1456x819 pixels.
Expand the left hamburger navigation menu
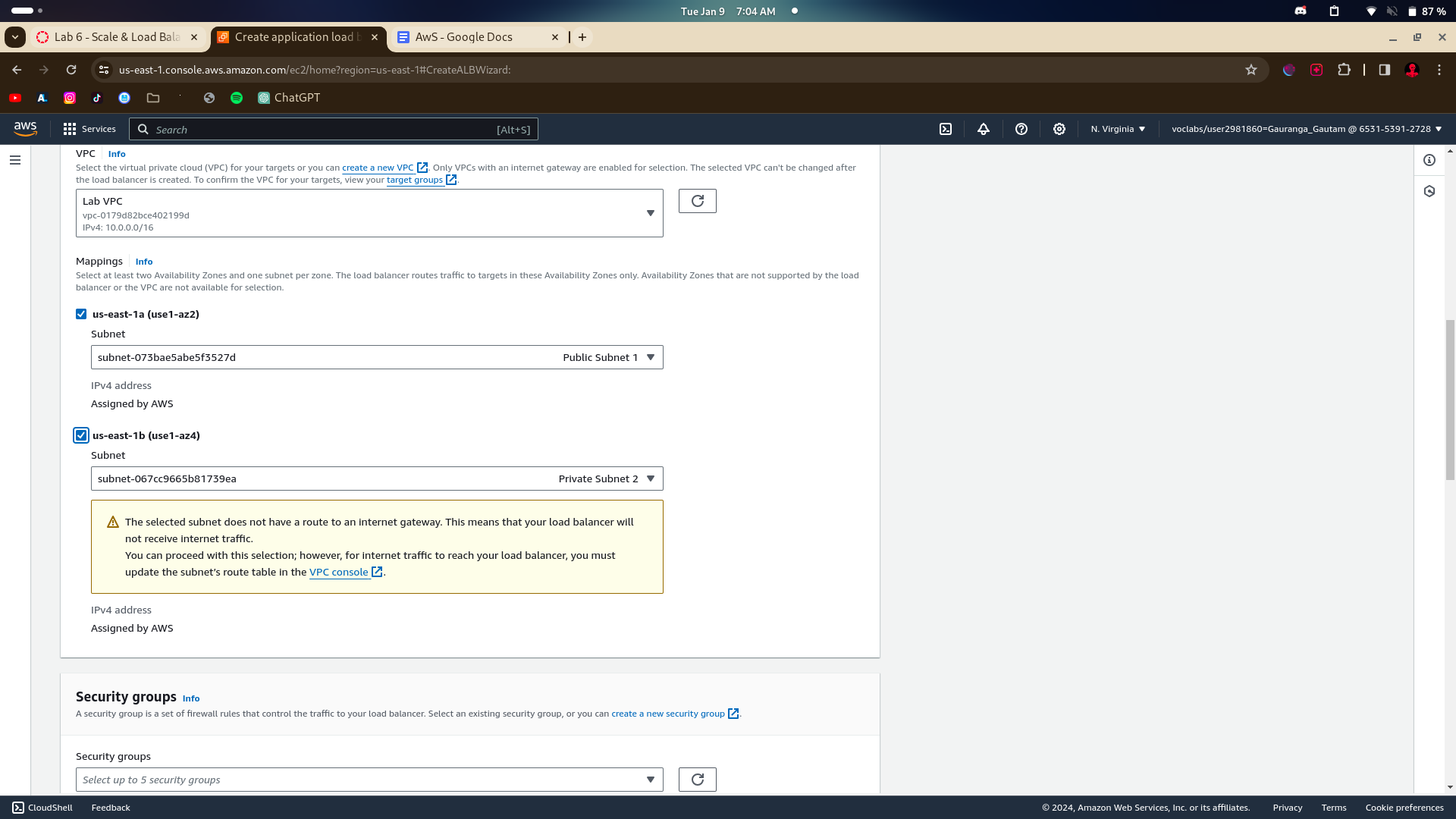[15, 160]
